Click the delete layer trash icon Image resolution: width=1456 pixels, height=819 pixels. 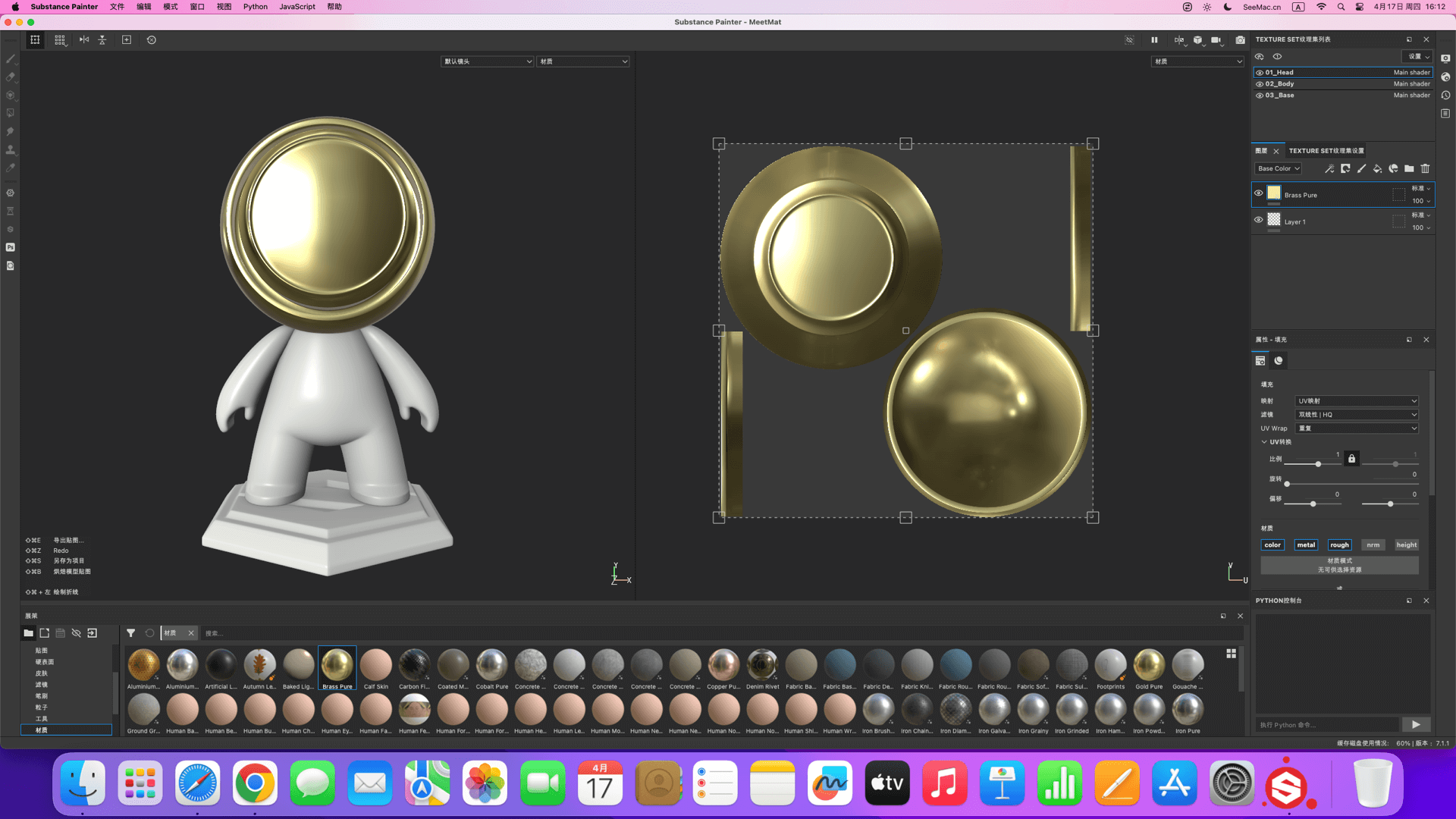tap(1425, 168)
